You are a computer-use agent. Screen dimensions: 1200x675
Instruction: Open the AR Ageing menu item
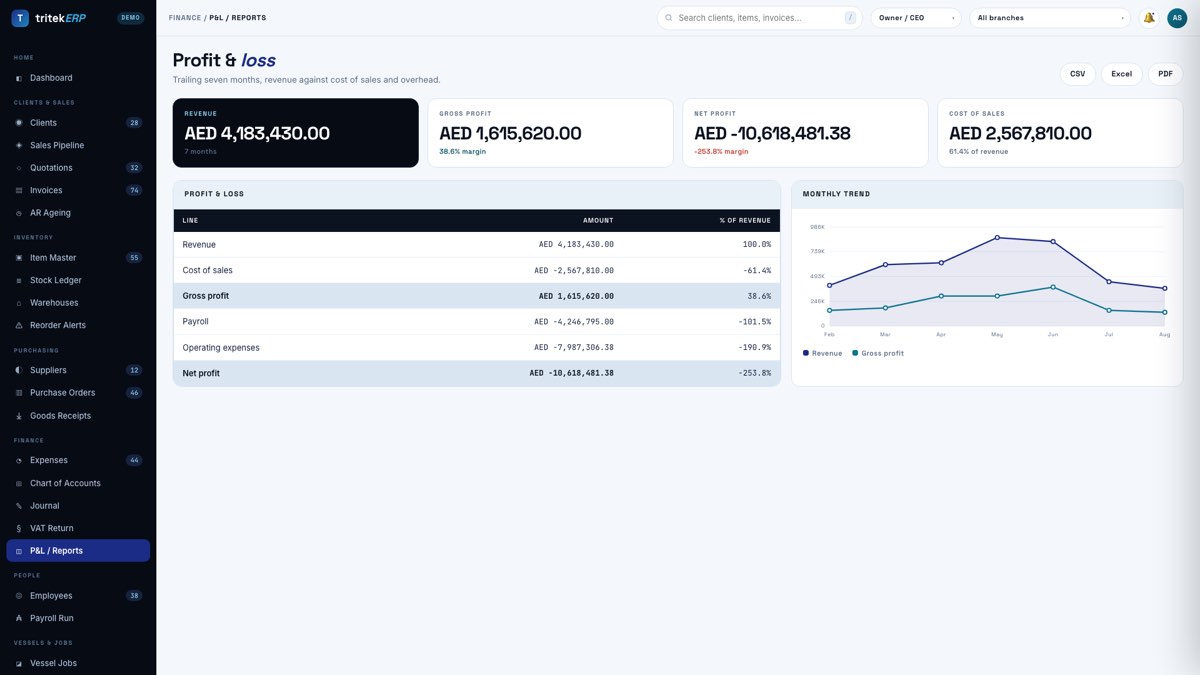(x=78, y=213)
